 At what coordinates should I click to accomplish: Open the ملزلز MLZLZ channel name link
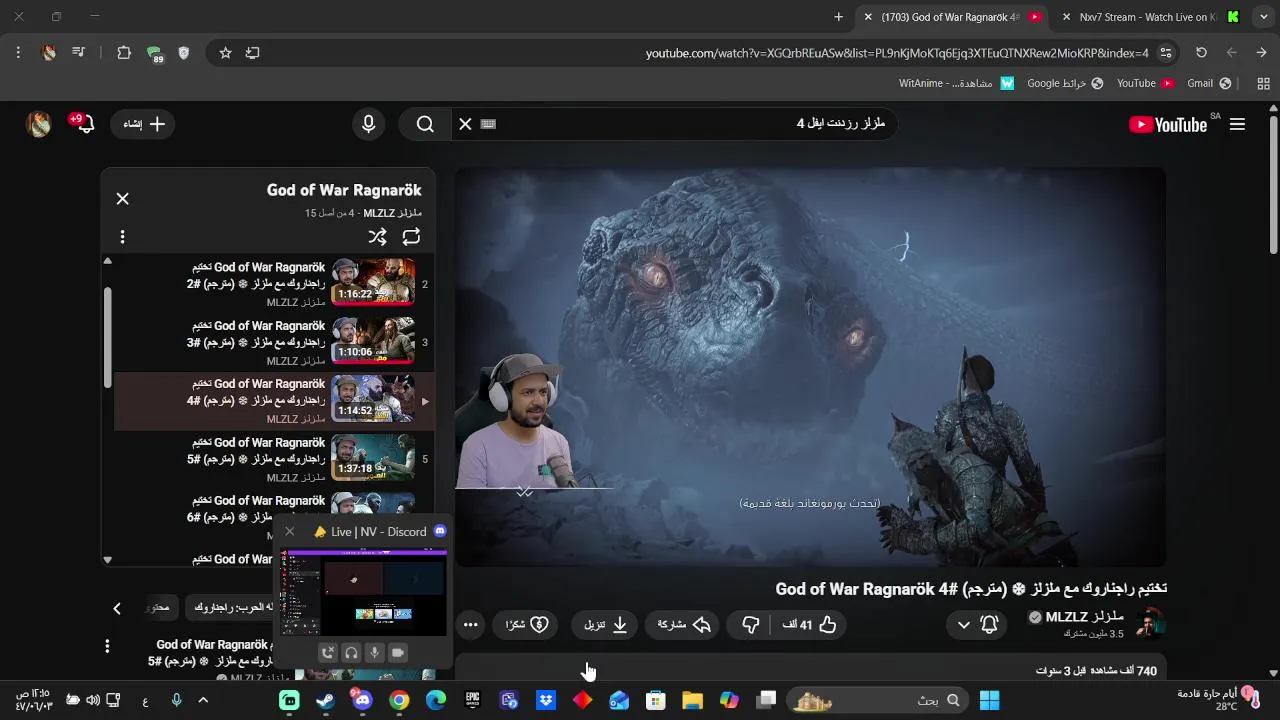pos(1085,617)
